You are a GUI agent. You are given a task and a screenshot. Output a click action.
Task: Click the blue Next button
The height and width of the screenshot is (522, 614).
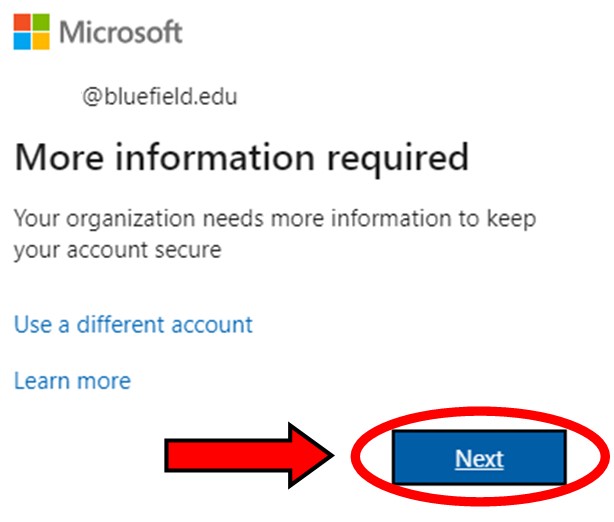tap(479, 457)
